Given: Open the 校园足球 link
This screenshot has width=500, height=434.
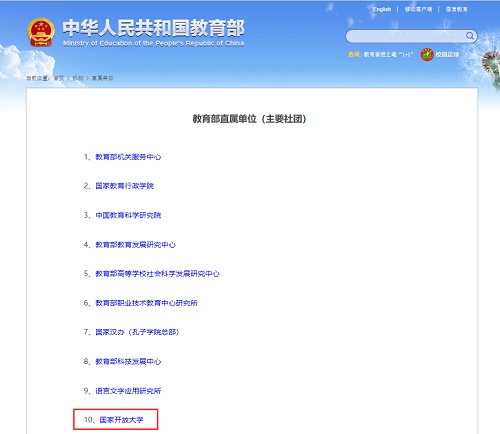Looking at the screenshot, I should pos(447,54).
